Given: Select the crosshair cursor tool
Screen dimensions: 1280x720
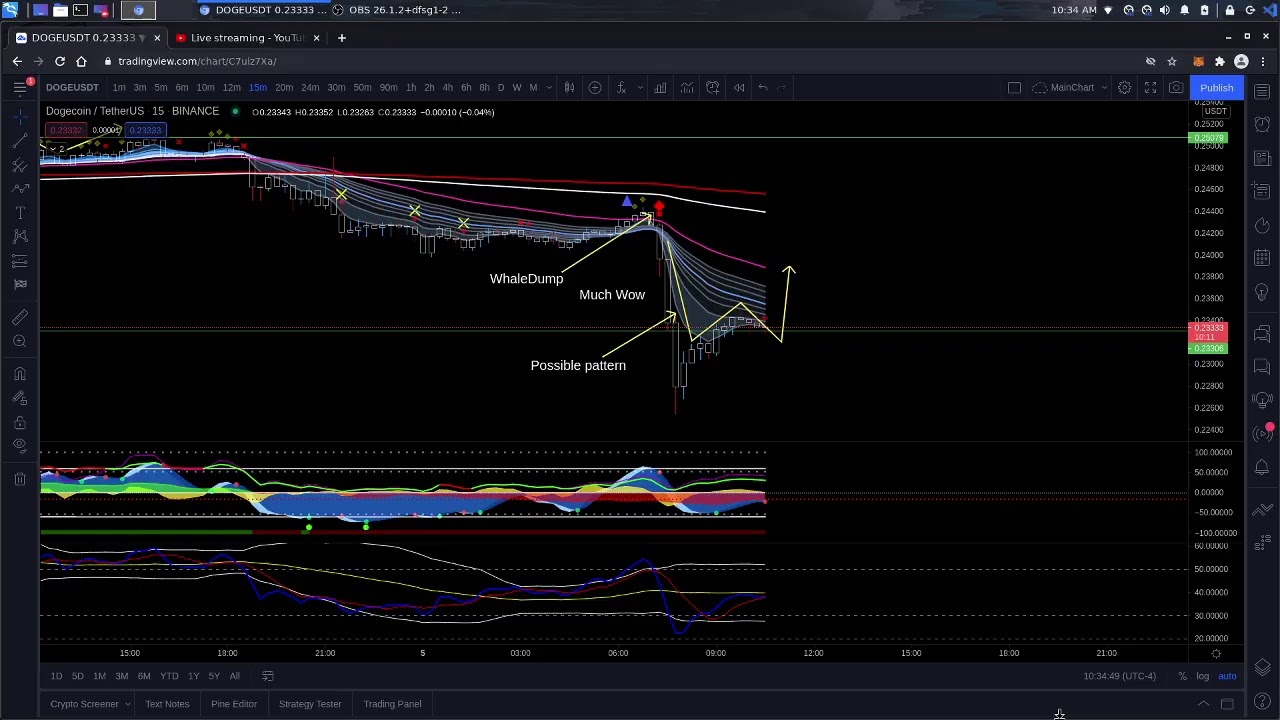Looking at the screenshot, I should tap(20, 117).
